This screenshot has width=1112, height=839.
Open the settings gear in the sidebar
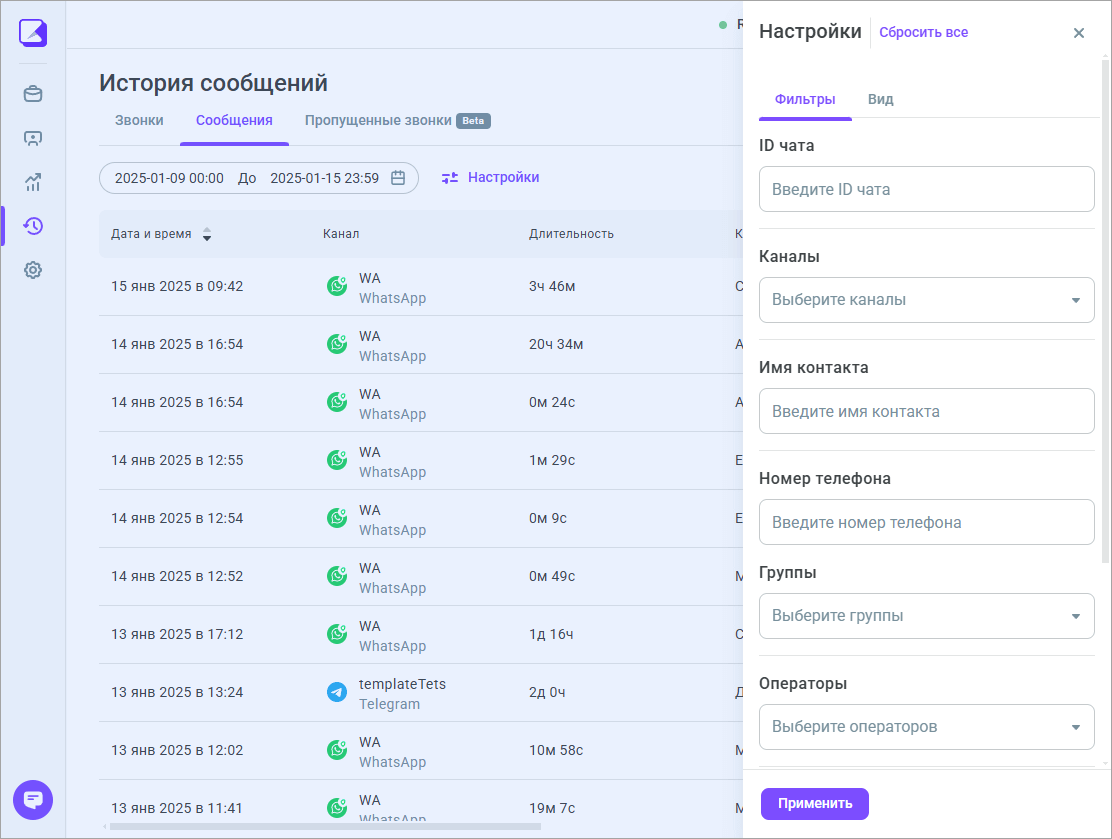pos(33,270)
